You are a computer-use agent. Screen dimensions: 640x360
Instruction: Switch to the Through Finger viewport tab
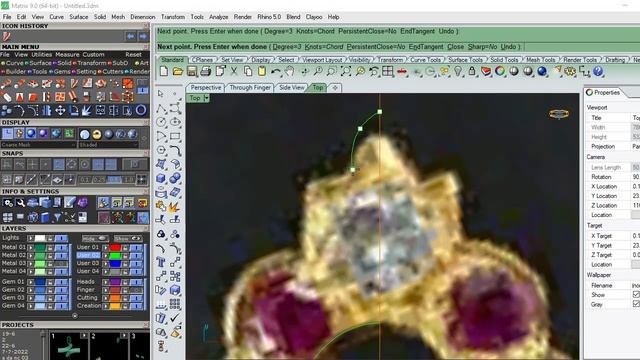click(250, 87)
